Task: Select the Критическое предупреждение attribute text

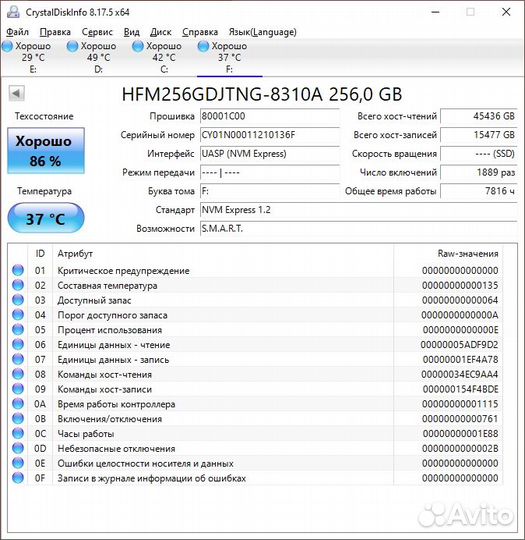Action: (123, 271)
